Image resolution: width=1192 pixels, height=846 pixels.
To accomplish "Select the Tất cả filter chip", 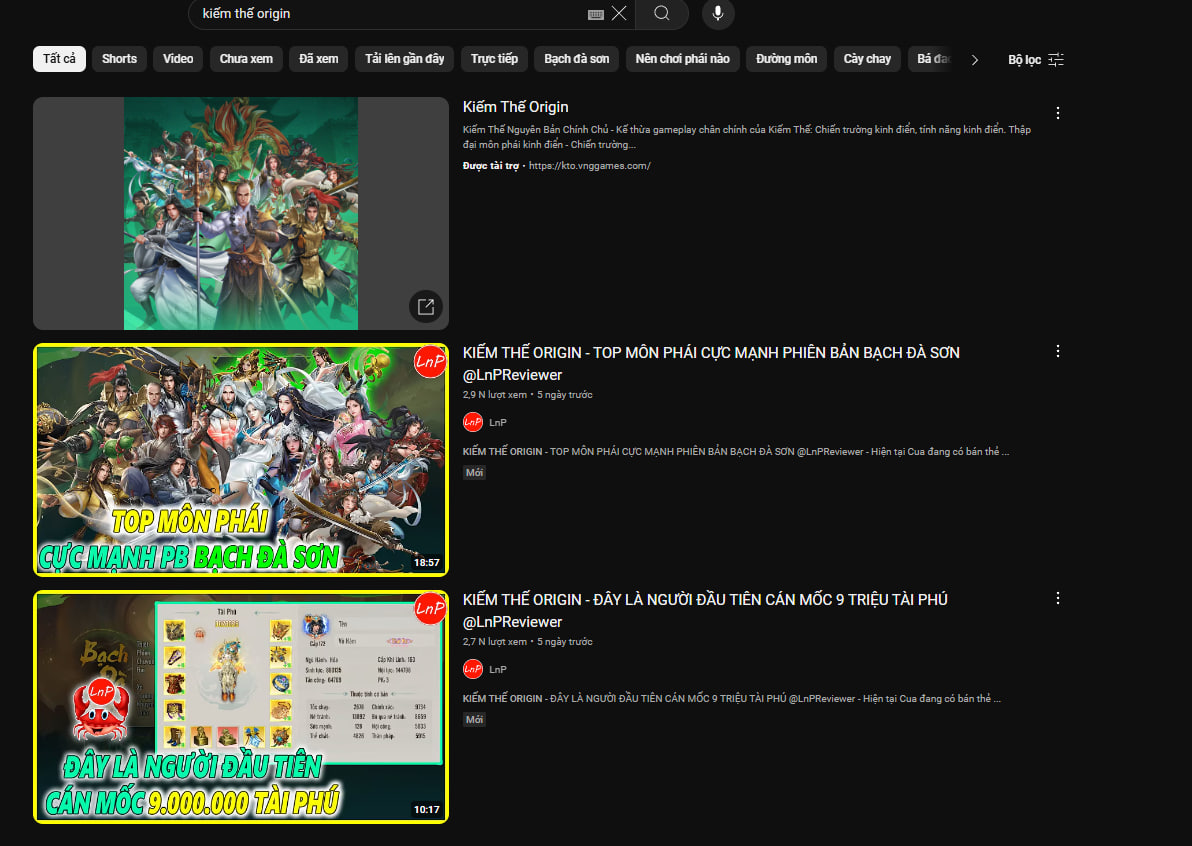I will point(59,59).
